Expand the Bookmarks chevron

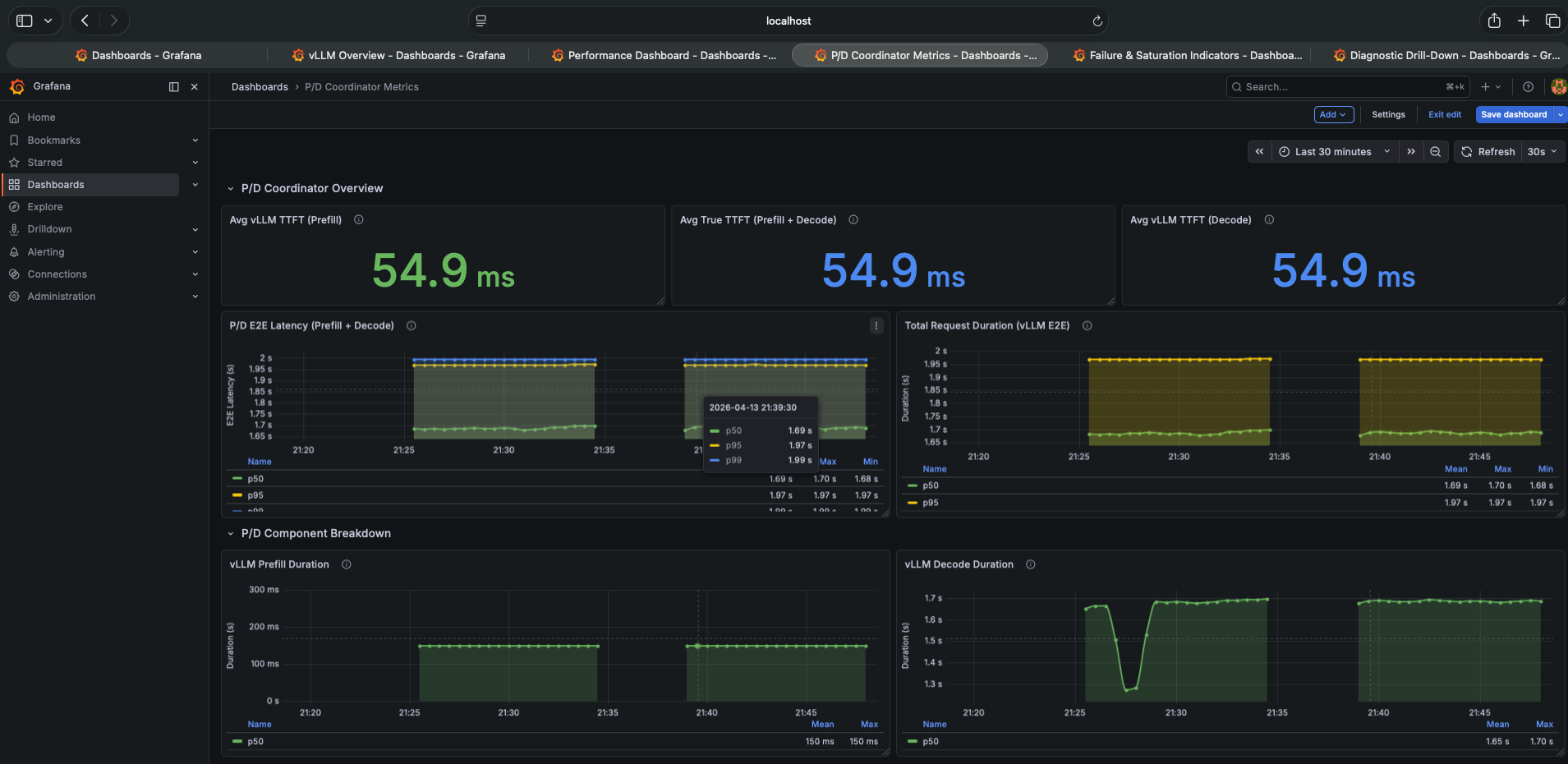pos(195,140)
